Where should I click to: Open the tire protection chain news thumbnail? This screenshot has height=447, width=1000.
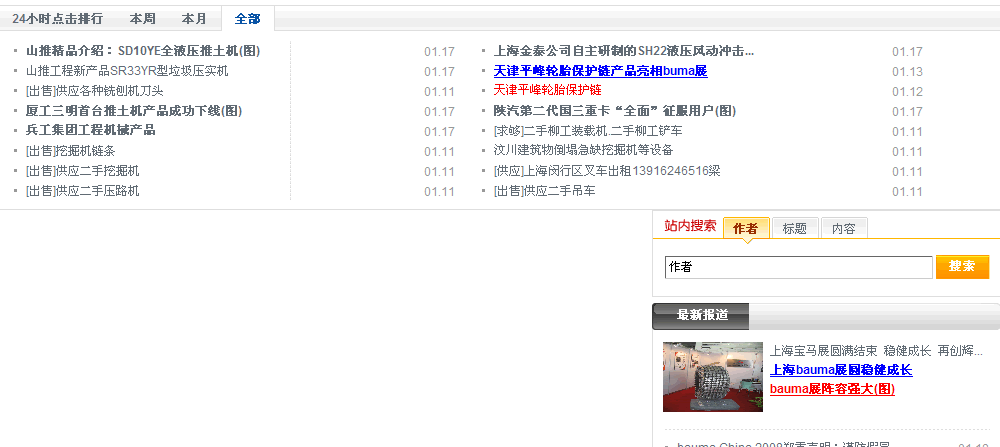(713, 377)
